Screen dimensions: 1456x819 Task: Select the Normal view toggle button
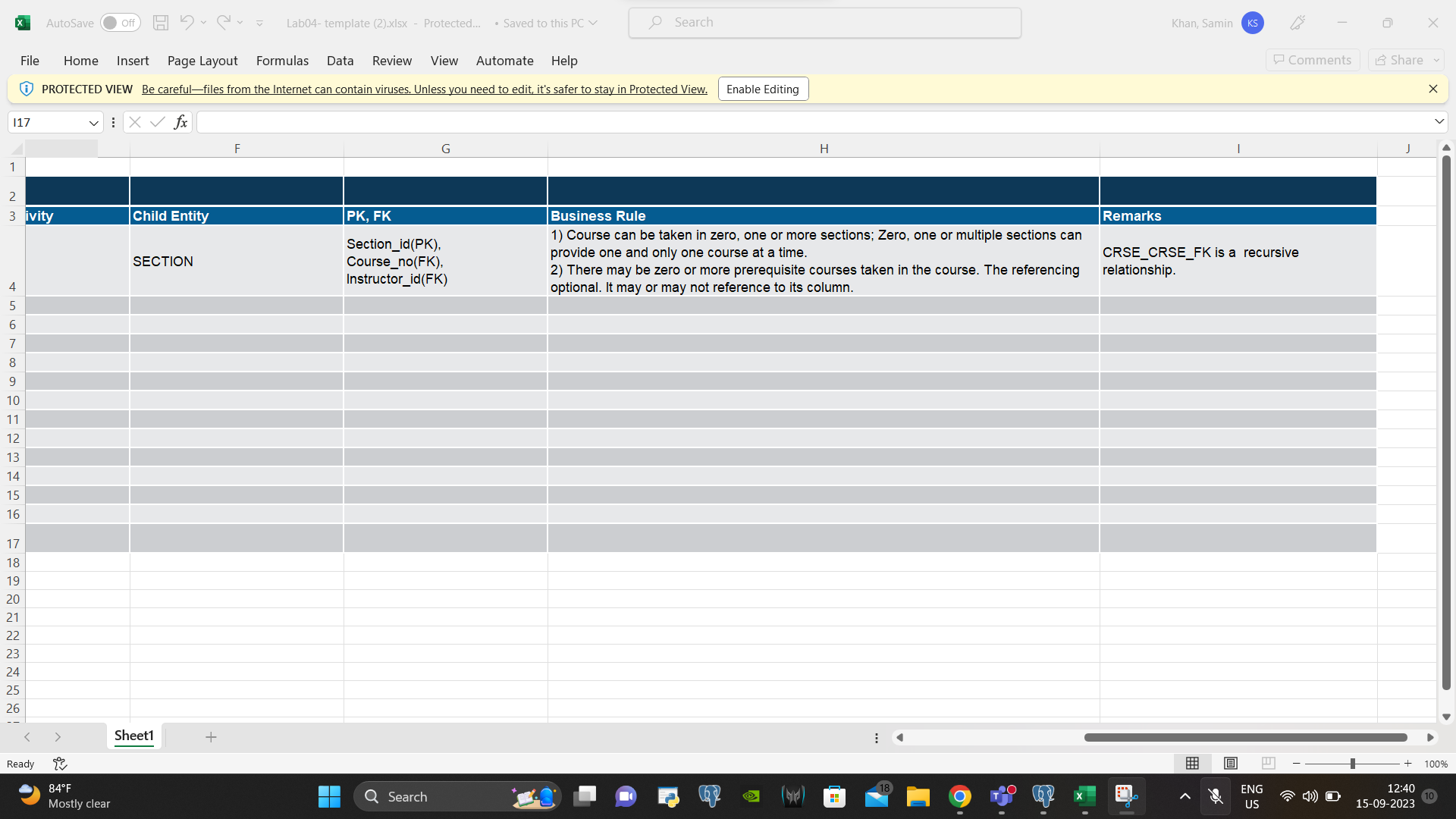1192,764
